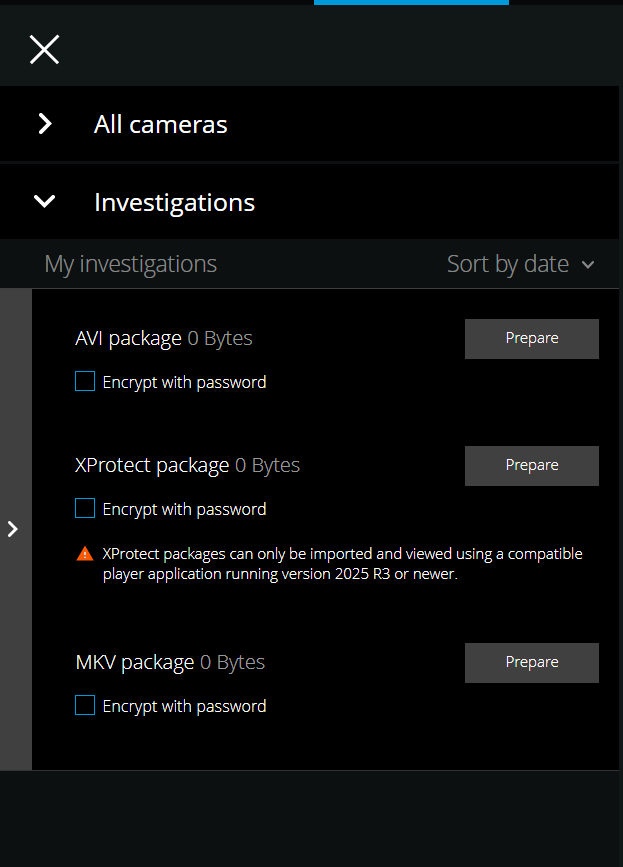
Task: Enable Encrypt with password for XProtect package
Action: [85, 508]
